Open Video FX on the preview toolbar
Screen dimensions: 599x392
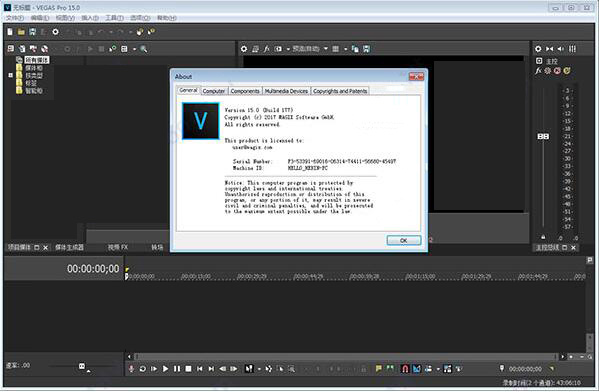pyautogui.click(x=266, y=49)
